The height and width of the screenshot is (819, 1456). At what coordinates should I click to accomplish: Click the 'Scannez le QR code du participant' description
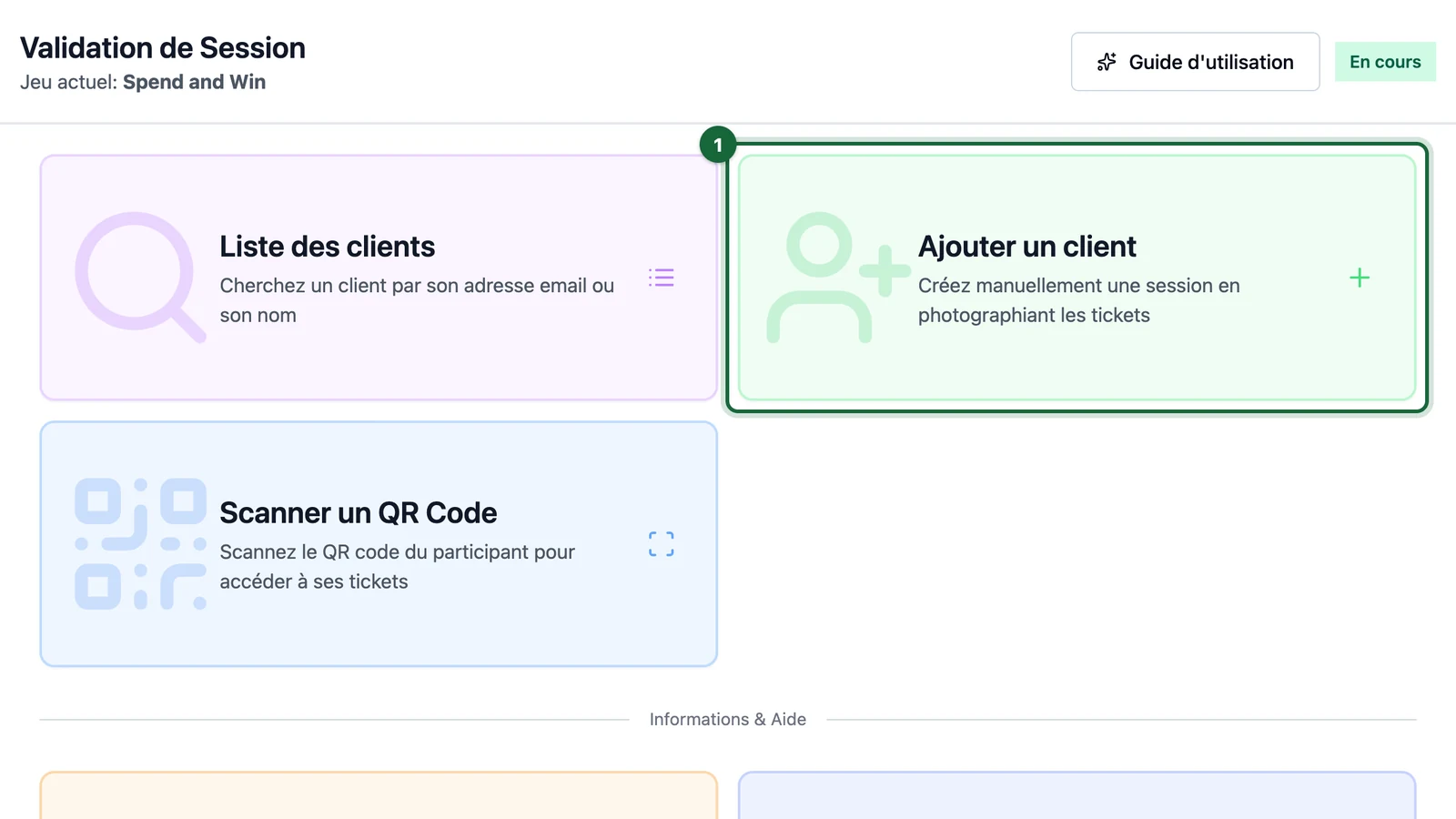(398, 567)
